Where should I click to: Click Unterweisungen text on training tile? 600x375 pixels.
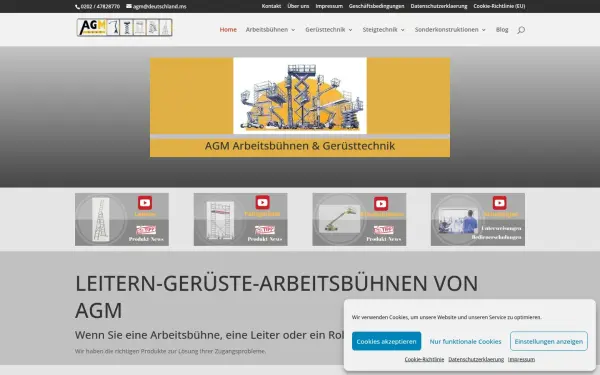(x=501, y=228)
